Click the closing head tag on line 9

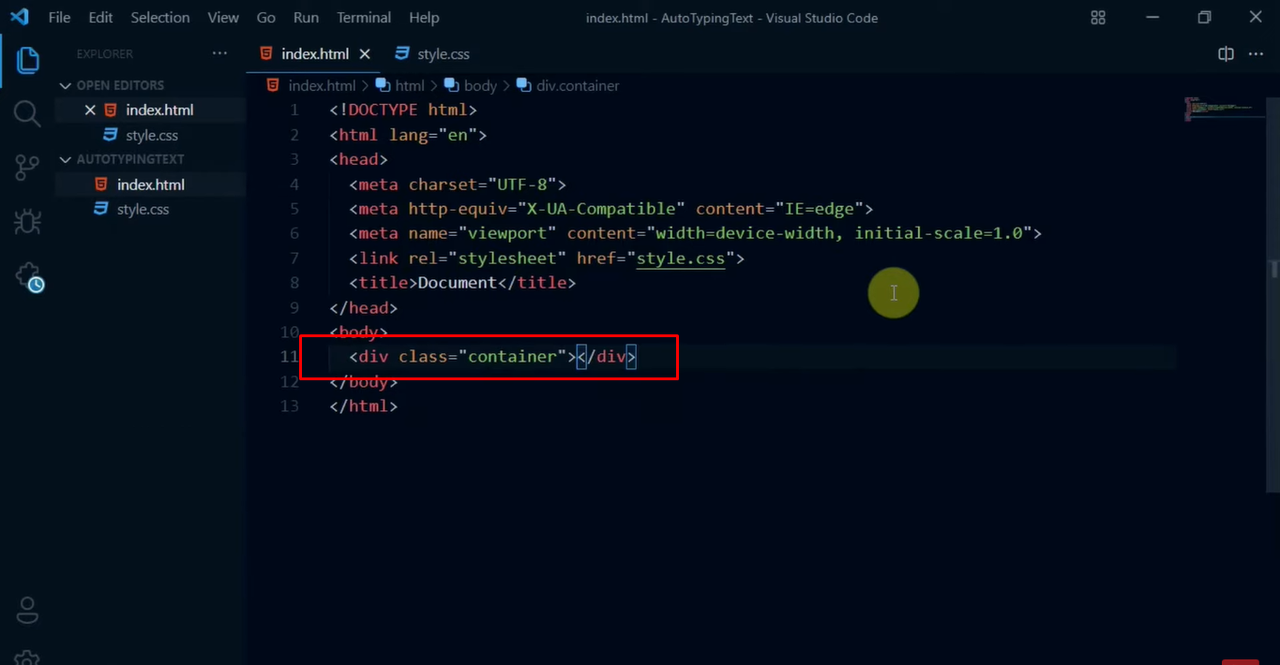point(364,308)
